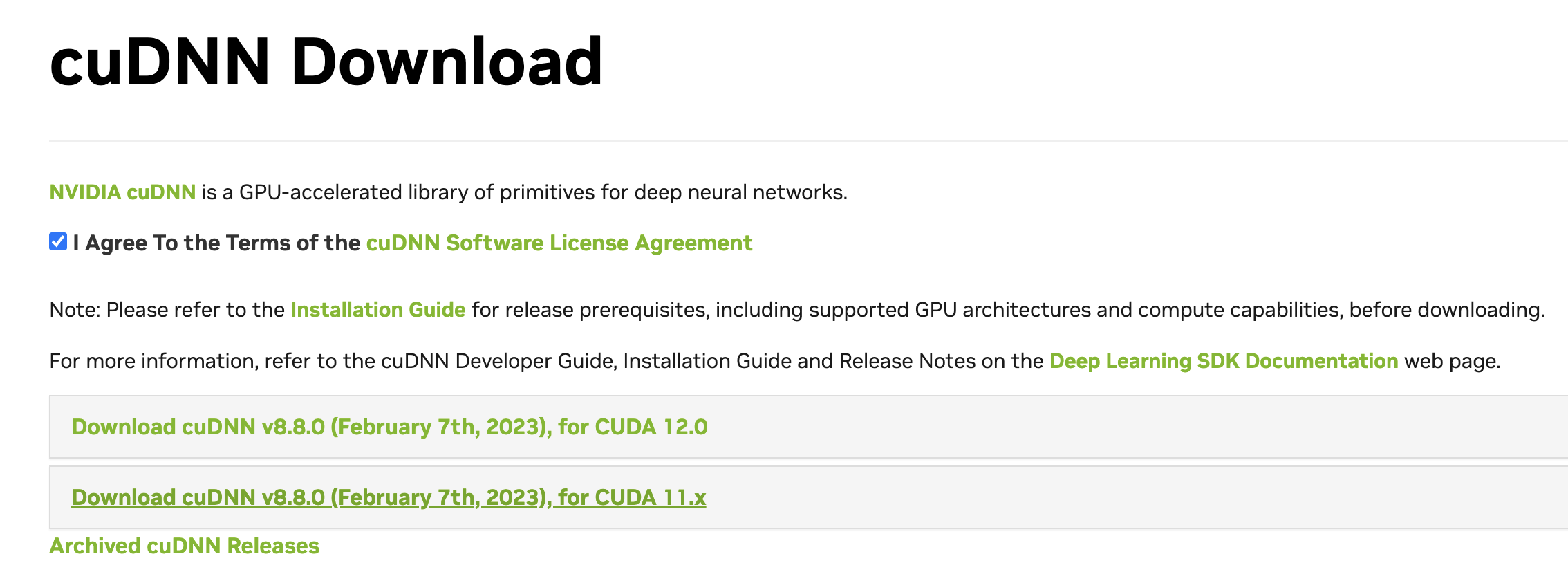Open the NVIDIA cuDNN link
1568x581 pixels.
click(122, 192)
